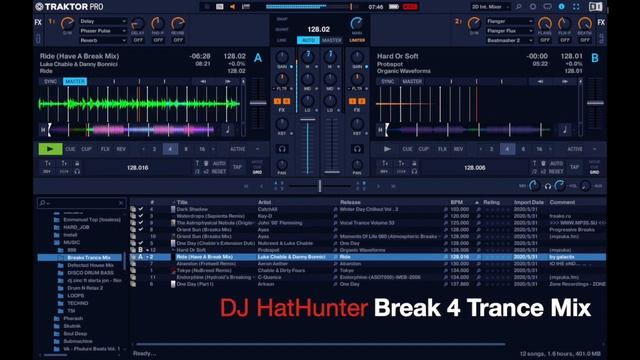
Task: Click the red REC indicator in header
Action: click(410, 7)
